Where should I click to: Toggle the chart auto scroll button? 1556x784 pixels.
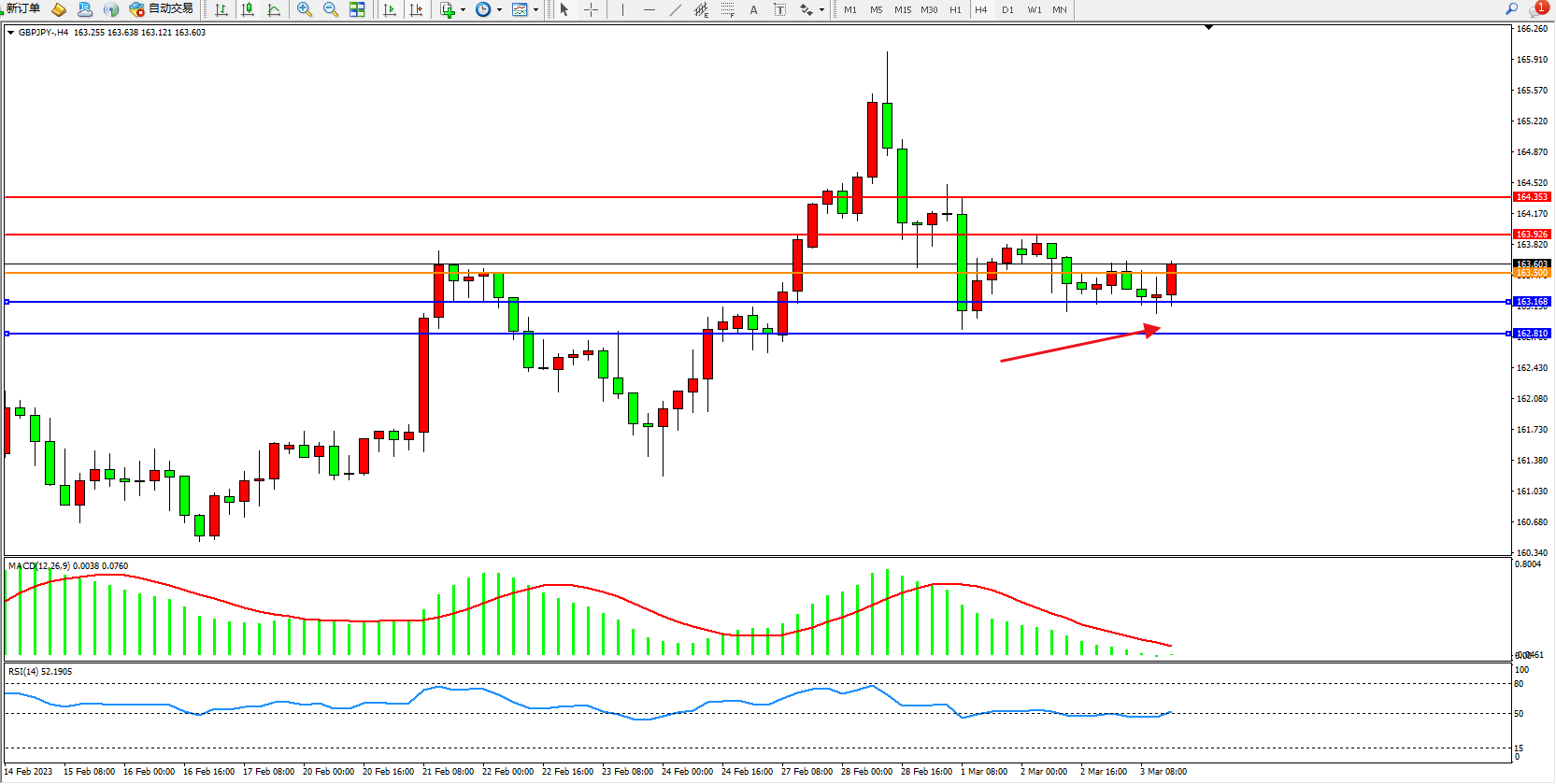click(390, 9)
